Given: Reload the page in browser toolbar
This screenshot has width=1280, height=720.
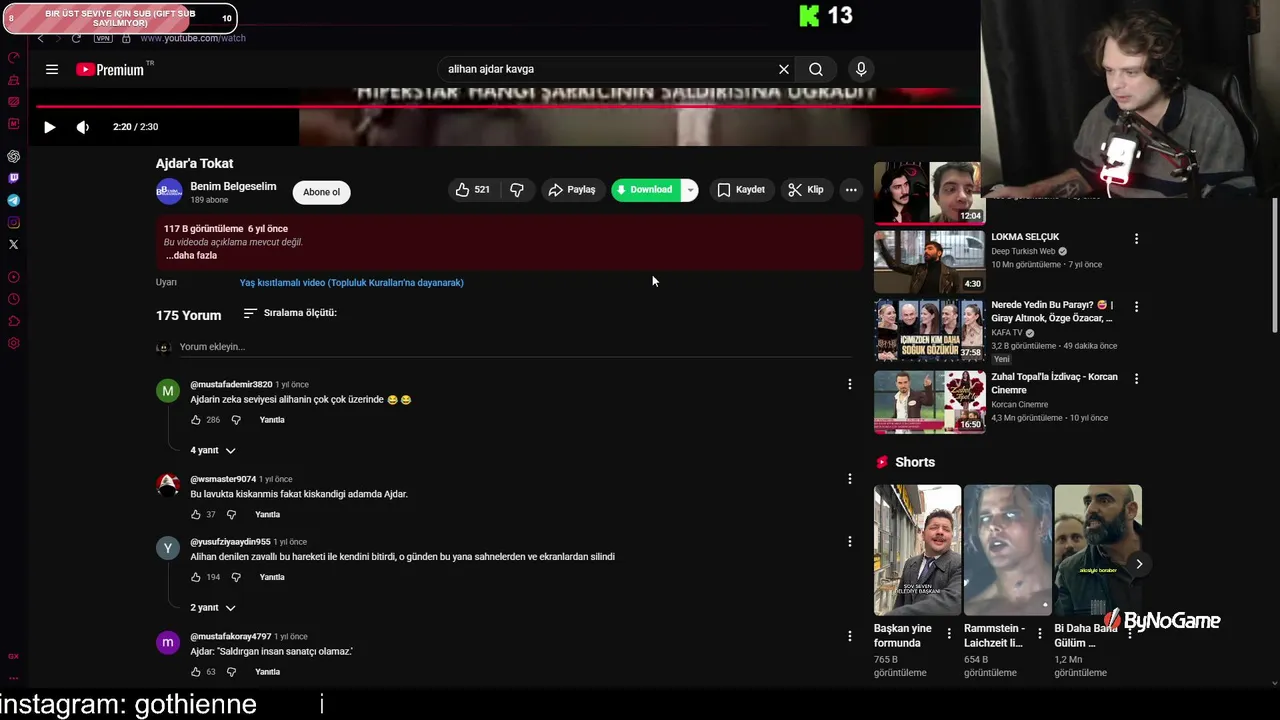Looking at the screenshot, I should (76, 38).
